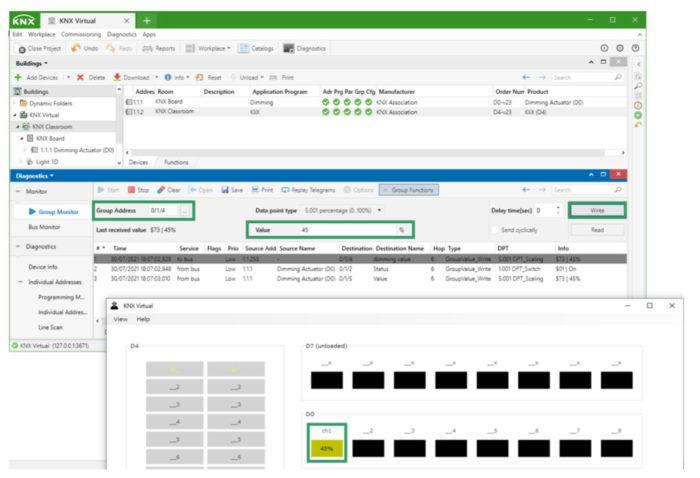The width and height of the screenshot is (700, 478).
Task: Open the Help menu in KNX Virtual window
Action: (x=143, y=319)
